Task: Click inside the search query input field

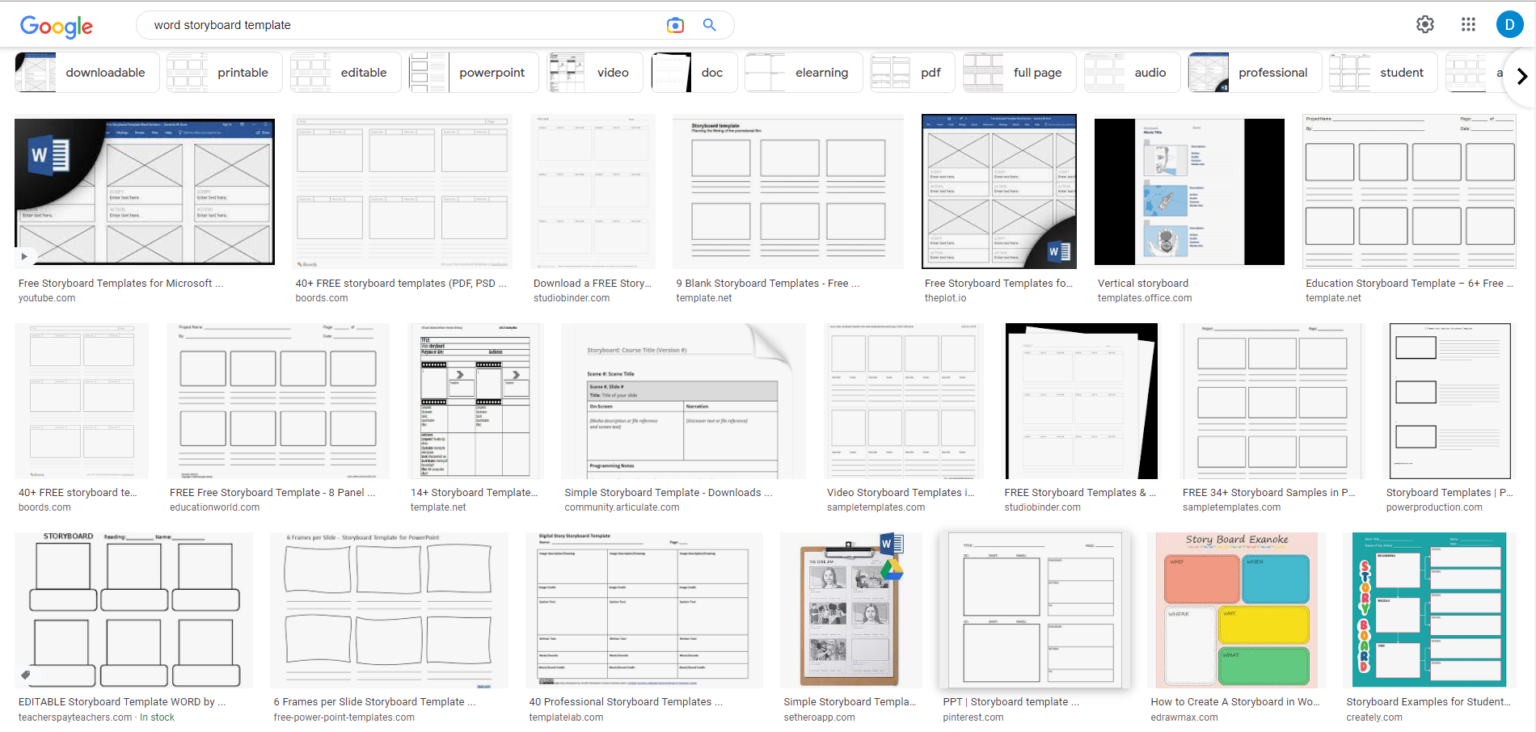Action: pyautogui.click(x=400, y=24)
